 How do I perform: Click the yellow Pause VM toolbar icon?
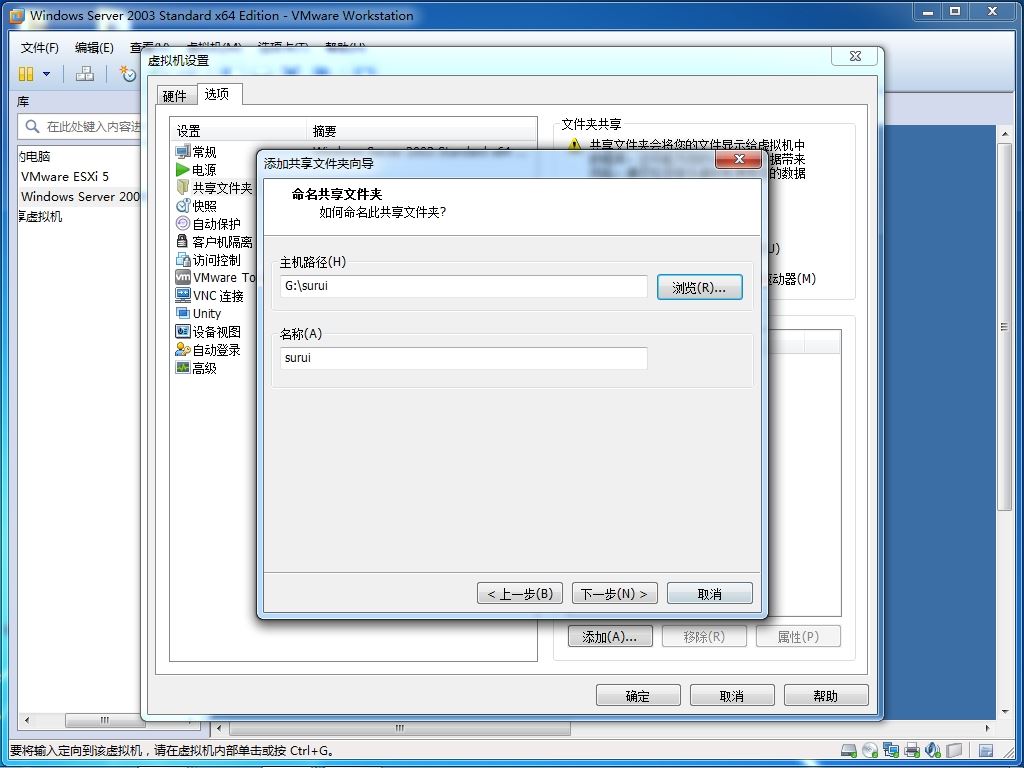[x=26, y=74]
